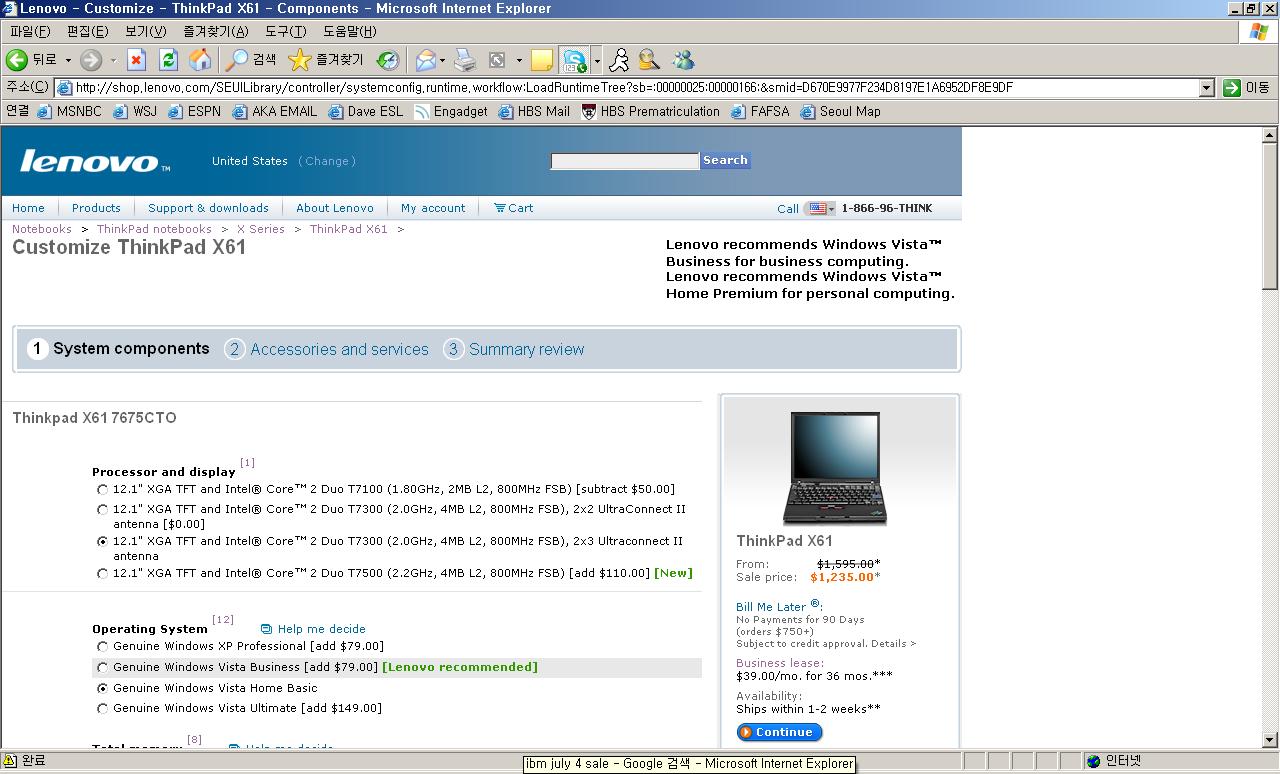Click the Research magnifier-over-book icon
Viewport: 1280px width, 774px height.
(650, 60)
